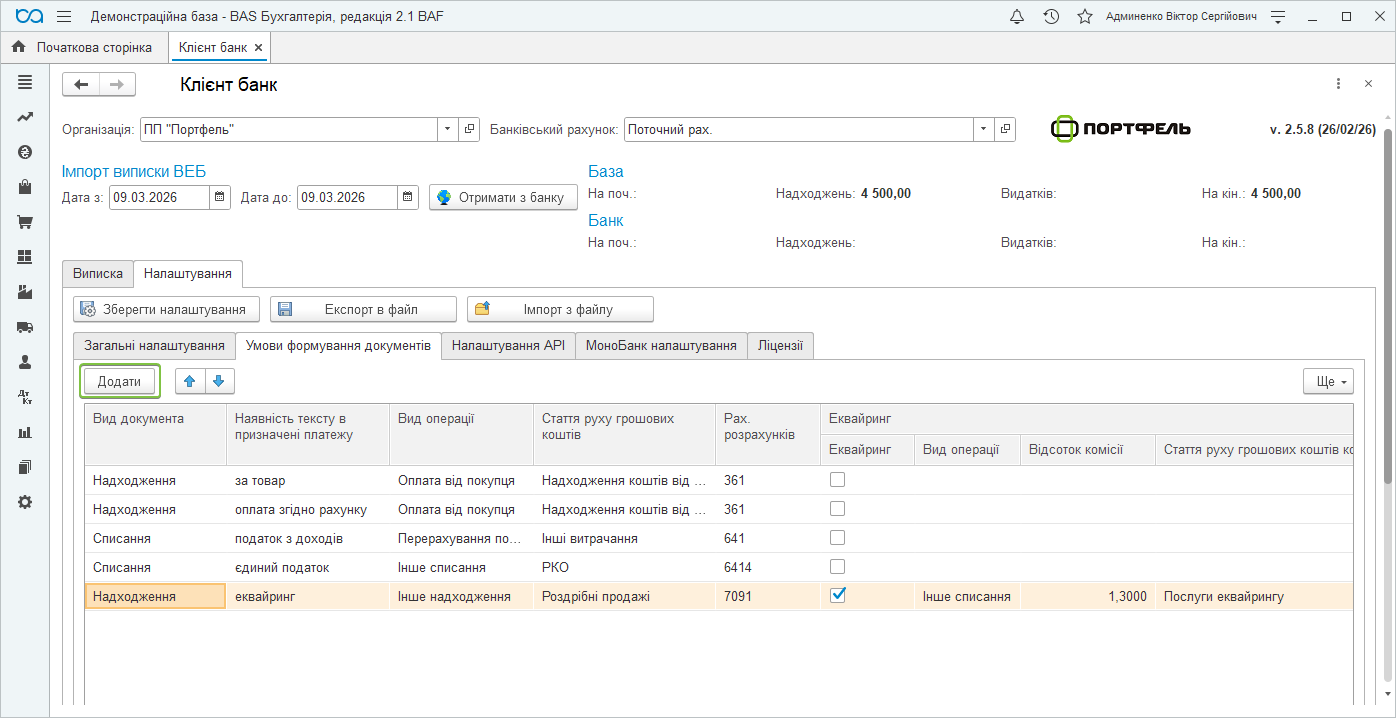This screenshot has width=1396, height=718.
Task: Switch to the Виписка tab
Action: click(98, 273)
